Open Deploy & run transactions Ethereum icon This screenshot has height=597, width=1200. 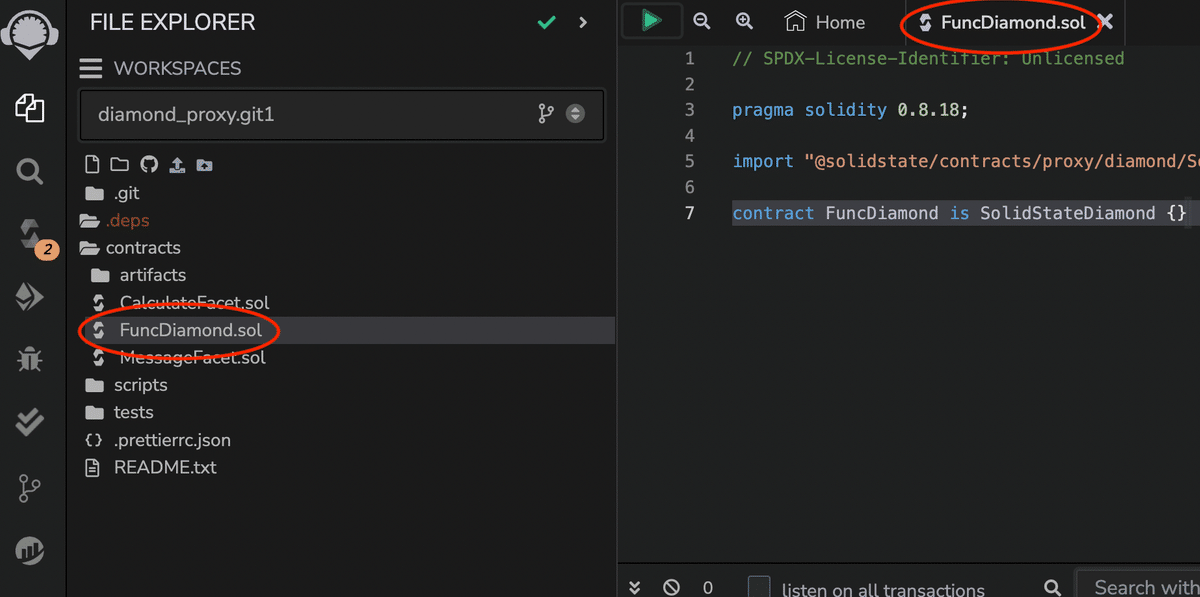29,297
